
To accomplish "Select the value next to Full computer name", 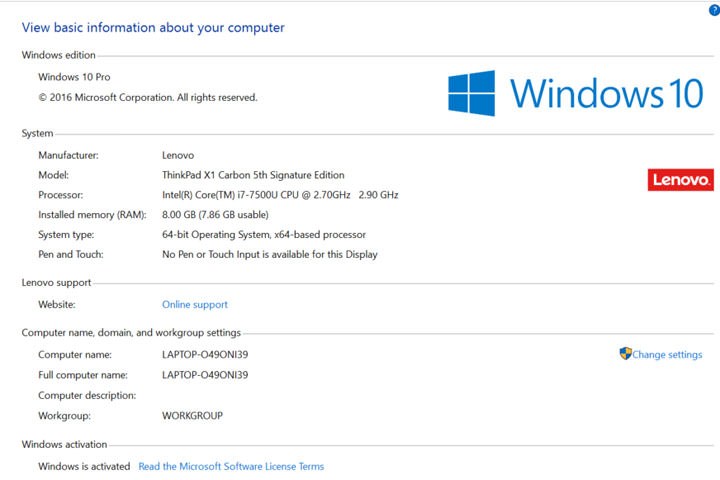I will tap(204, 375).
